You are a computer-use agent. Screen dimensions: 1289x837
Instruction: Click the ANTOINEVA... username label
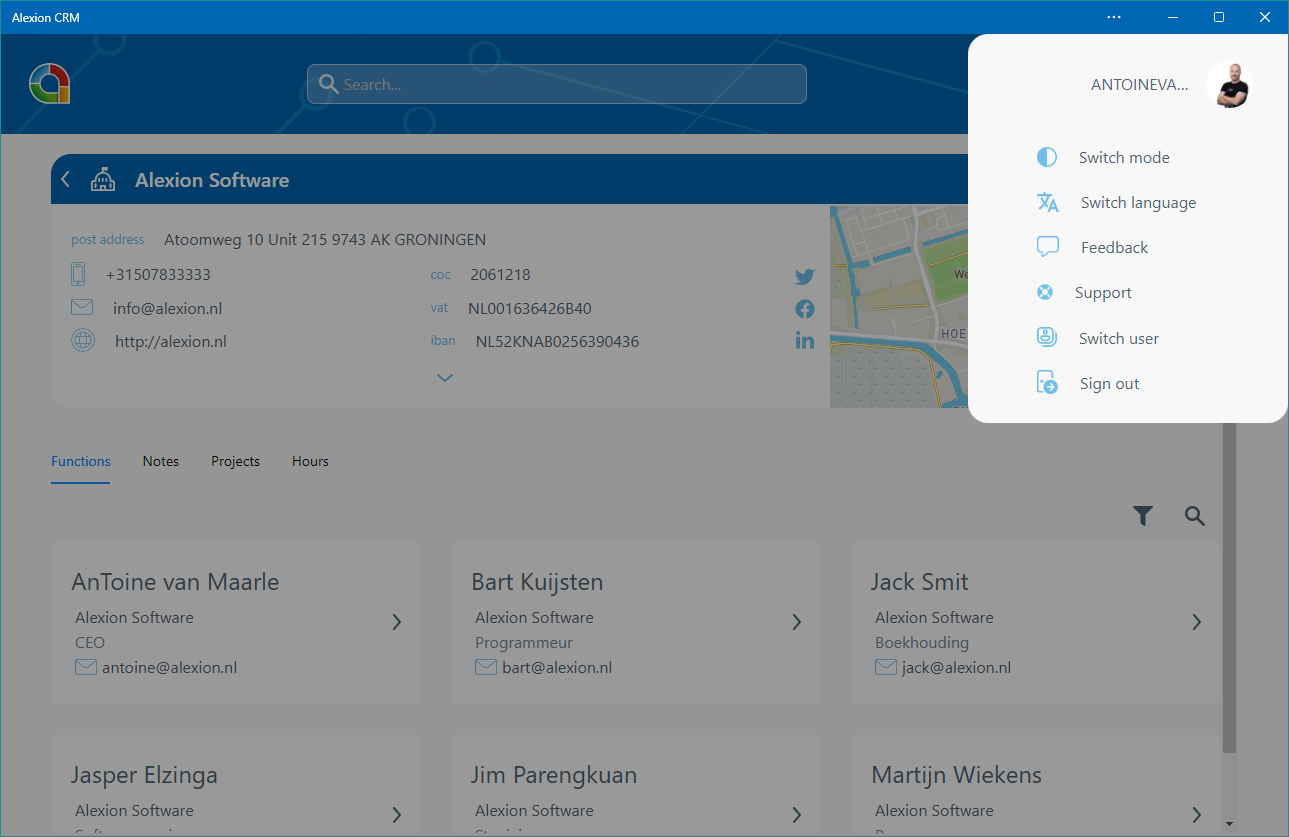[x=1140, y=85]
